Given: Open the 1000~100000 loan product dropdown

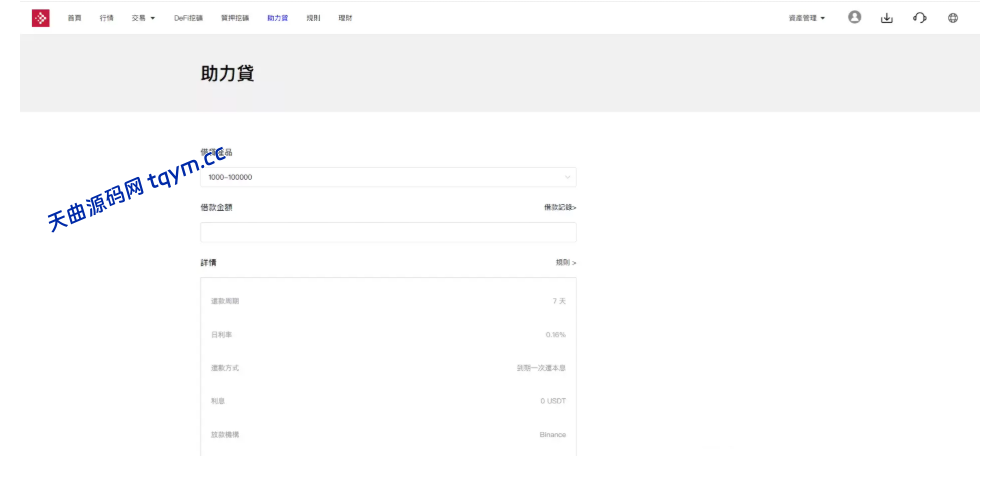Looking at the screenshot, I should (388, 177).
